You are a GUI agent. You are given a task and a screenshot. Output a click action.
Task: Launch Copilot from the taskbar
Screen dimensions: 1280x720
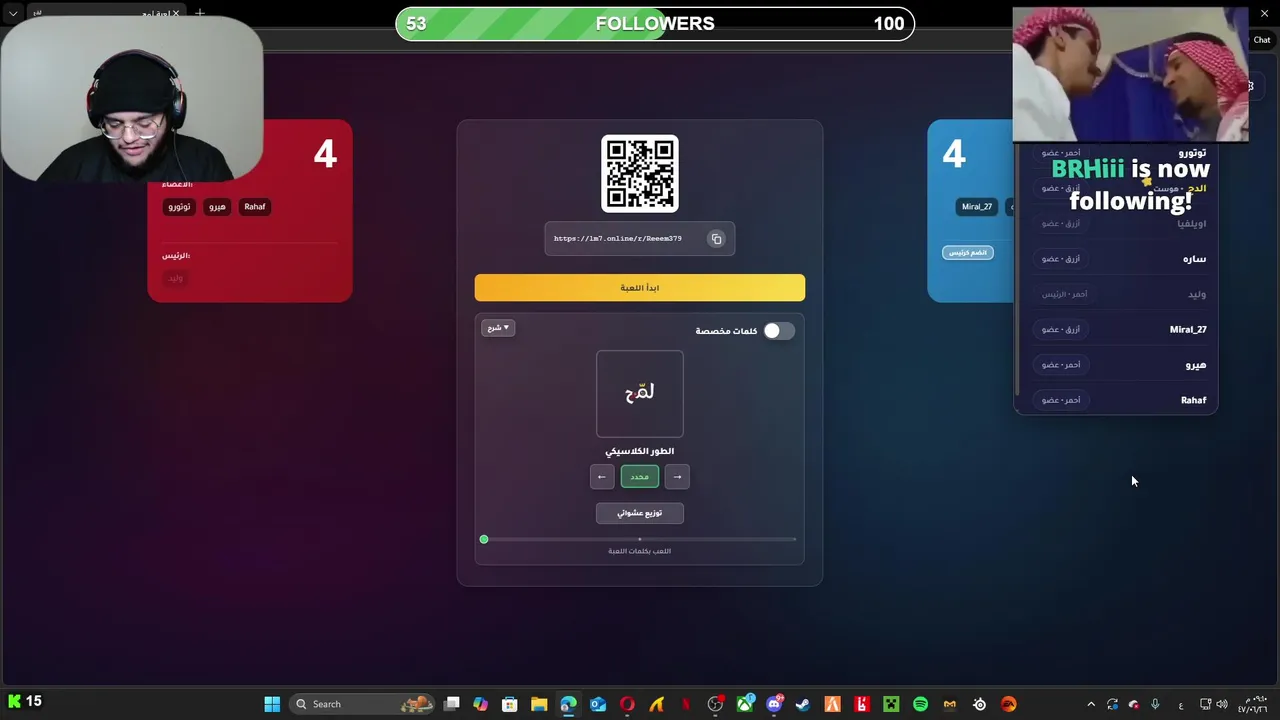point(481,704)
